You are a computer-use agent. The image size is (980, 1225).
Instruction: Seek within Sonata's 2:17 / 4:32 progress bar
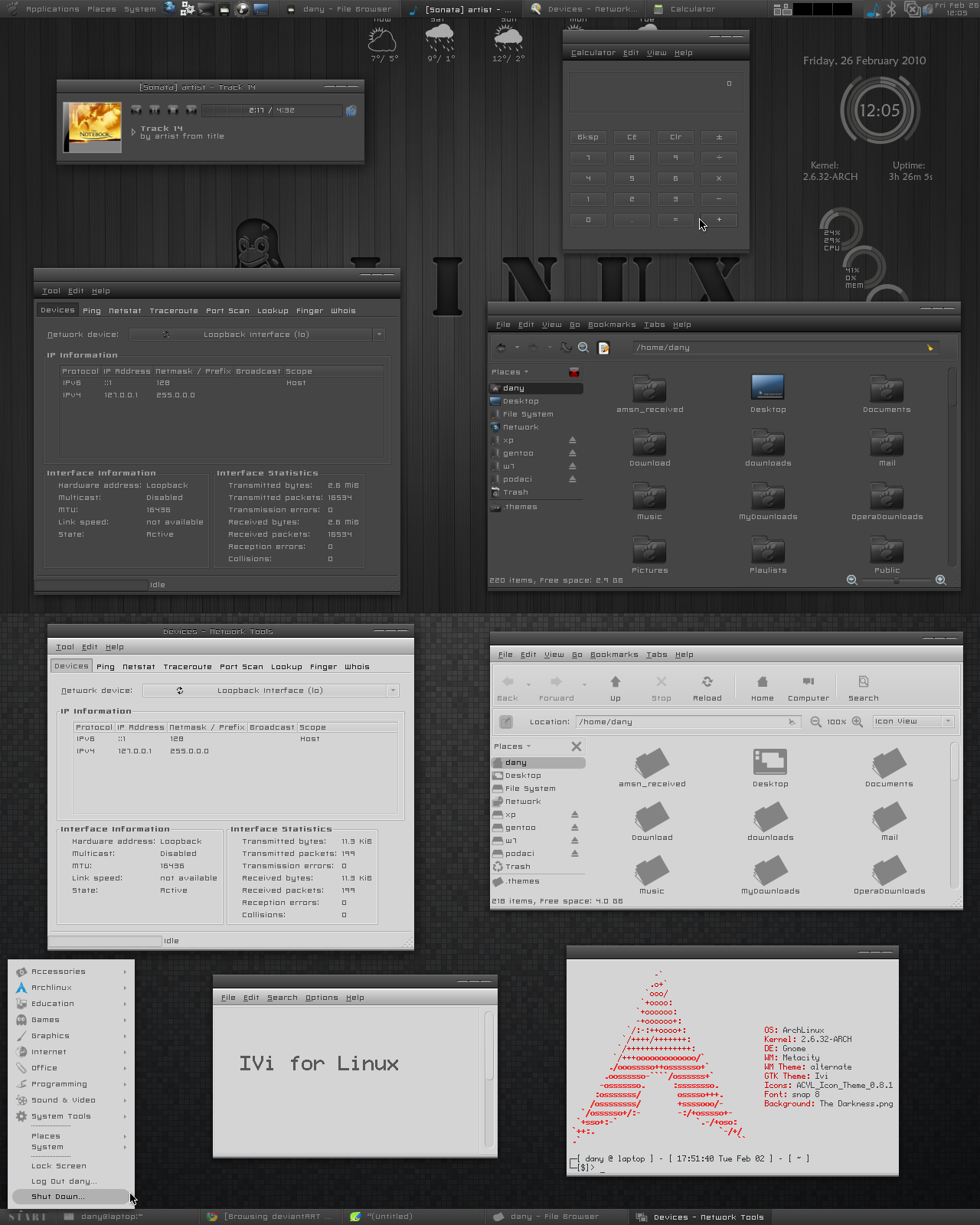pyautogui.click(x=272, y=110)
